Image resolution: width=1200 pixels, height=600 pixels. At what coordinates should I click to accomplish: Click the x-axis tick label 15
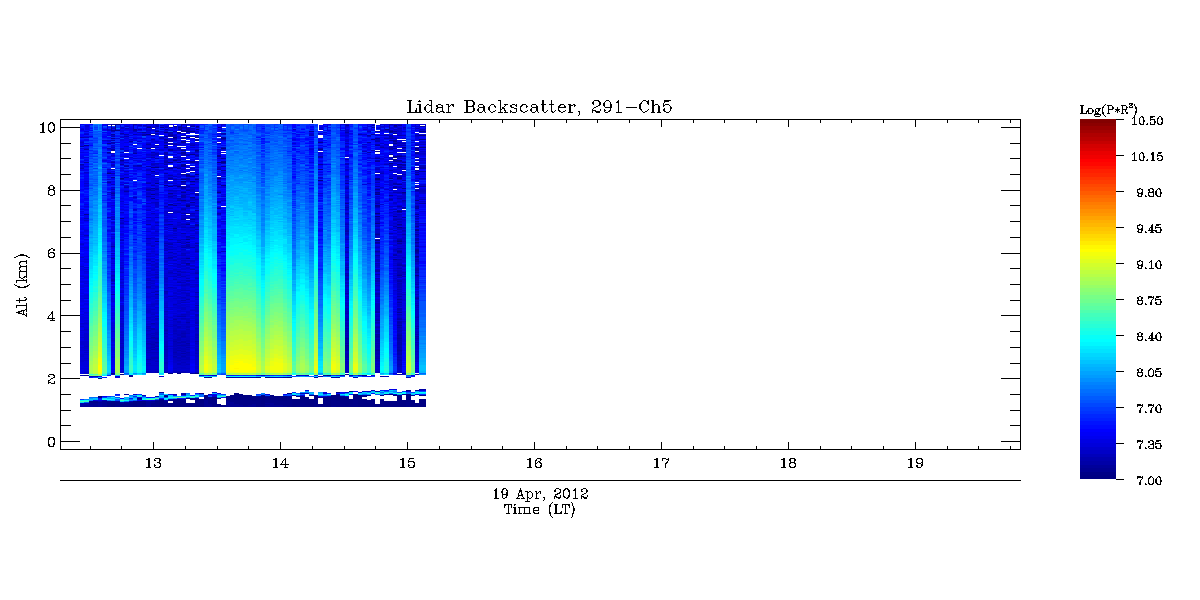point(407,463)
